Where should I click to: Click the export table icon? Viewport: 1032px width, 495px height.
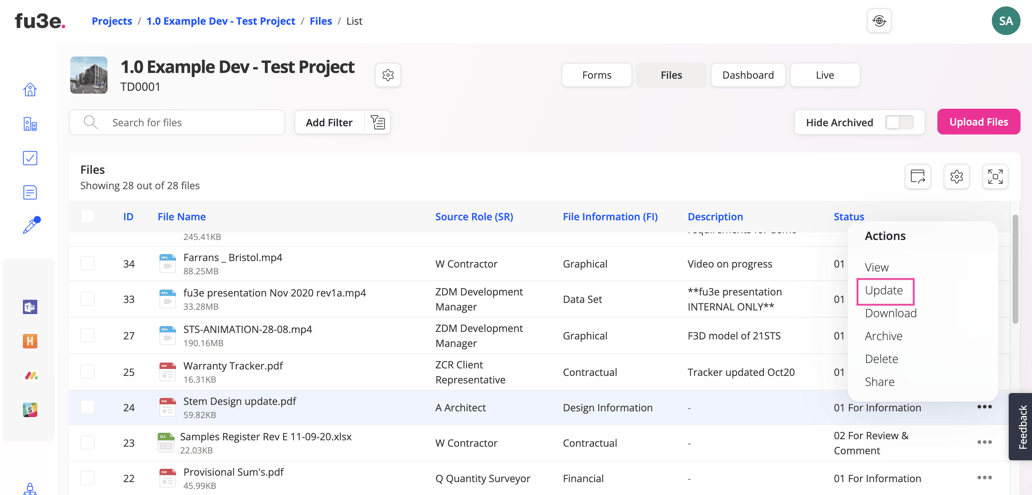[x=918, y=177]
